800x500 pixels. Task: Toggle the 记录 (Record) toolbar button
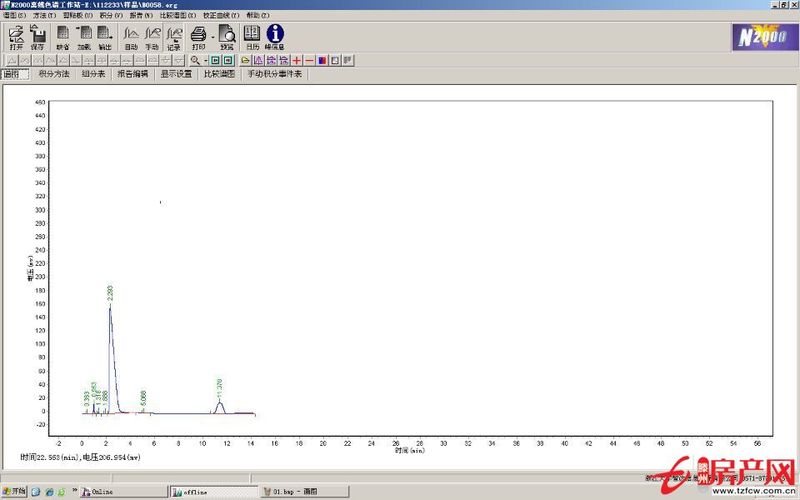174,37
